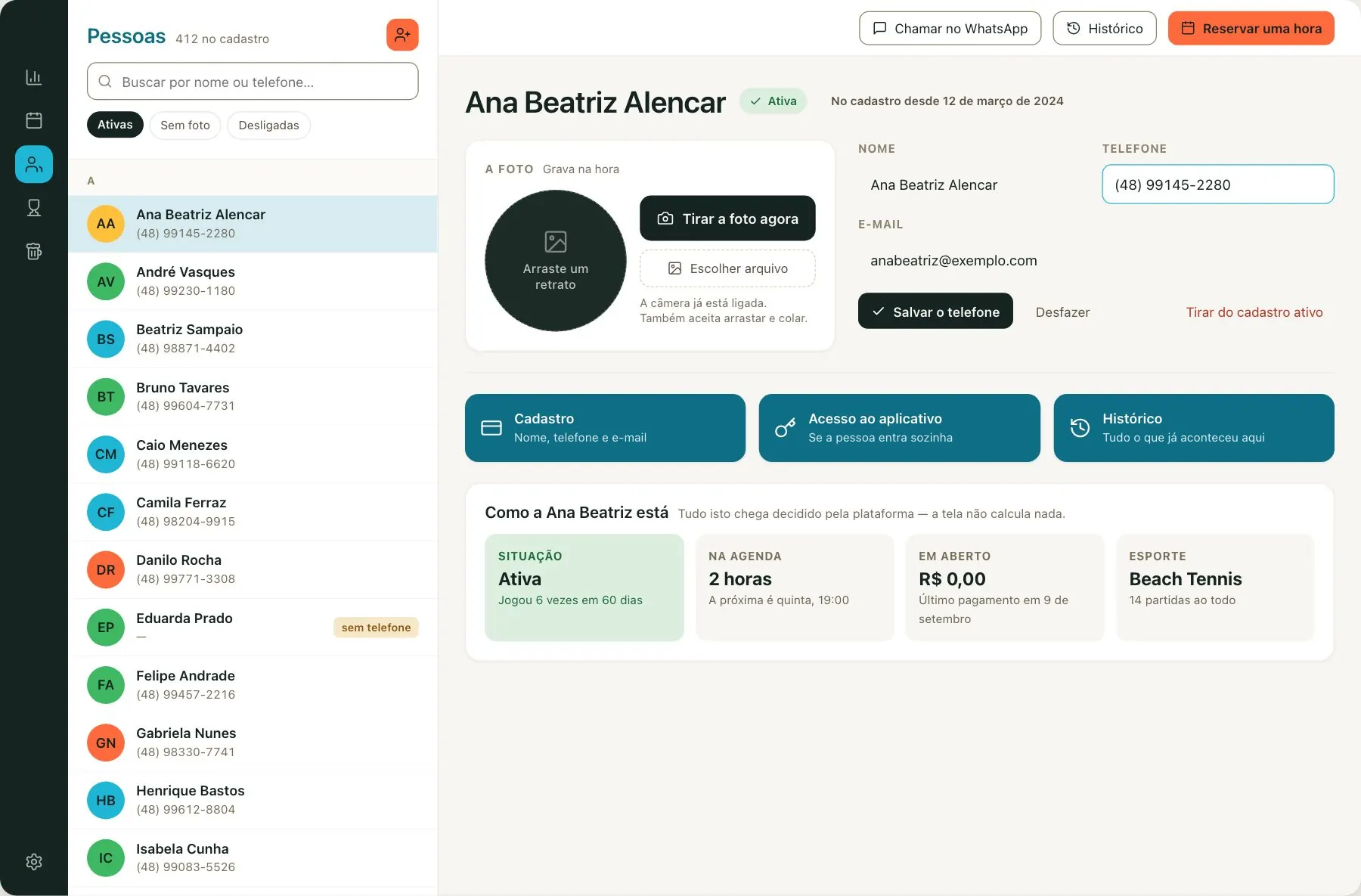Click the image placeholder in photo circle
Screen dimensions: 1361x896
click(x=556, y=242)
